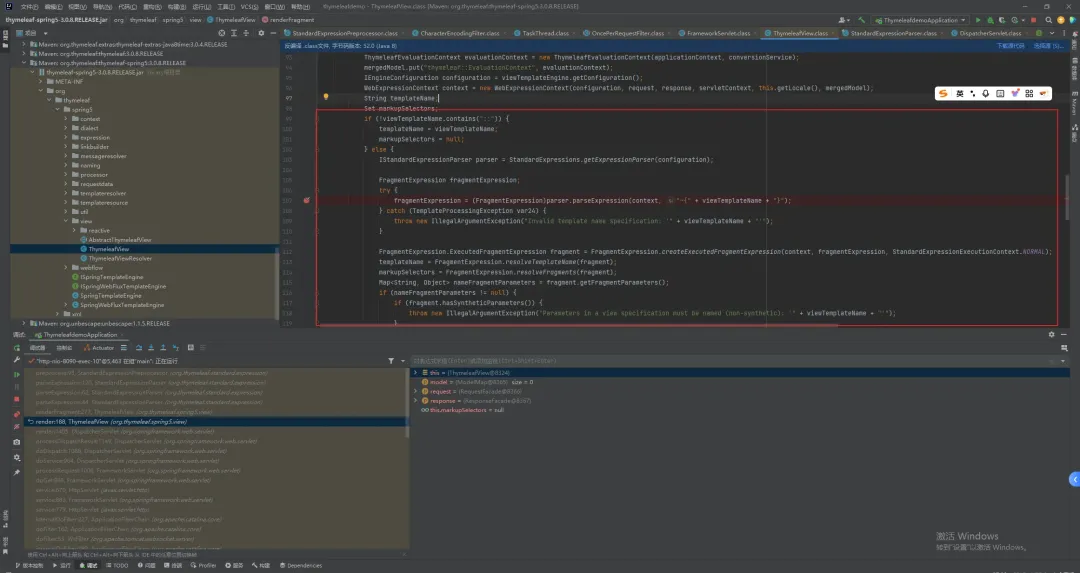The width and height of the screenshot is (1080, 573).
Task: Click Step Out icon in debugger toolbar
Action: click(x=163, y=348)
